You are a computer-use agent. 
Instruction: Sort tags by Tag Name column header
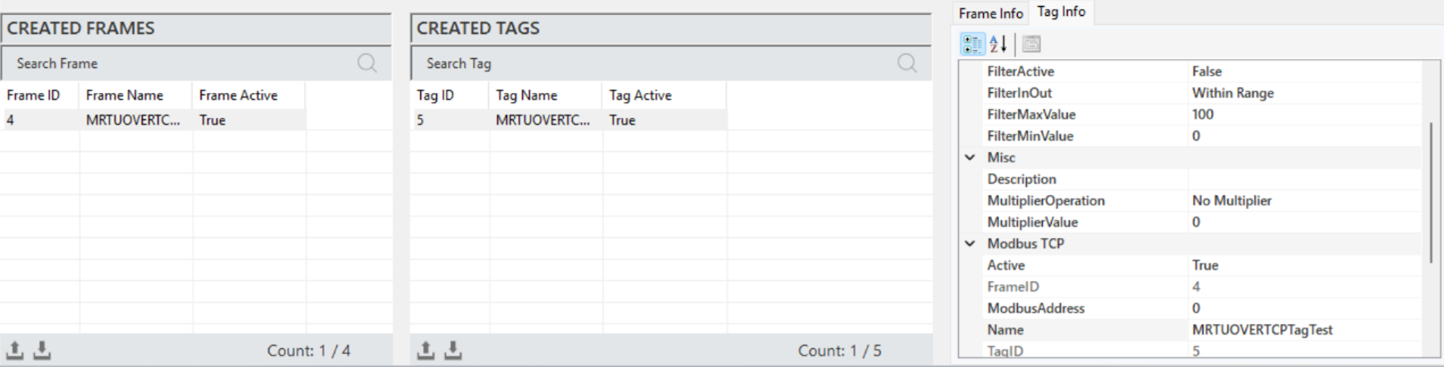(546, 95)
